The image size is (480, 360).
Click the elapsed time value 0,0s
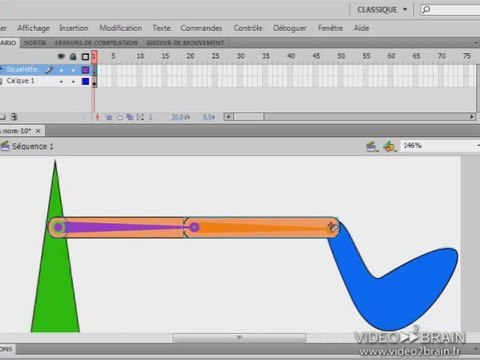tap(209, 117)
